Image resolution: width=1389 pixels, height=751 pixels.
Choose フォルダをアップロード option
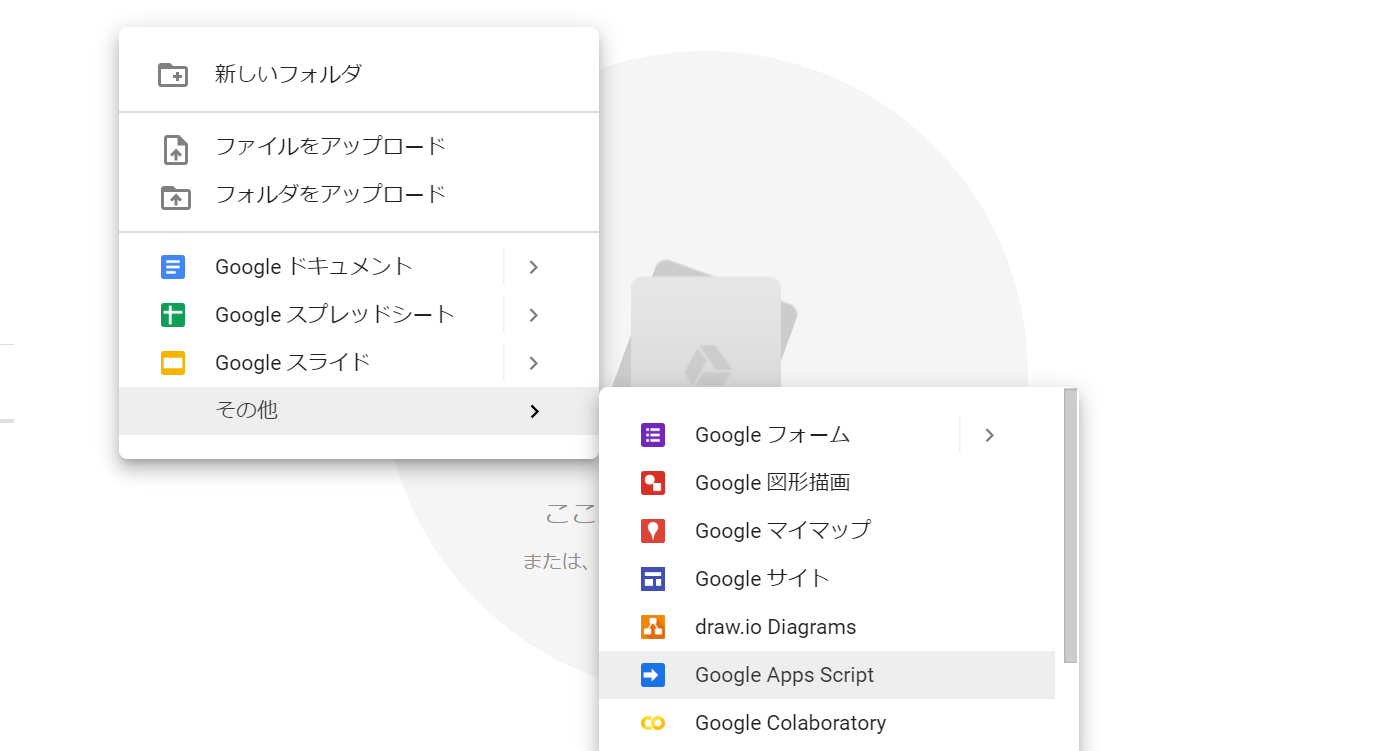[359, 195]
